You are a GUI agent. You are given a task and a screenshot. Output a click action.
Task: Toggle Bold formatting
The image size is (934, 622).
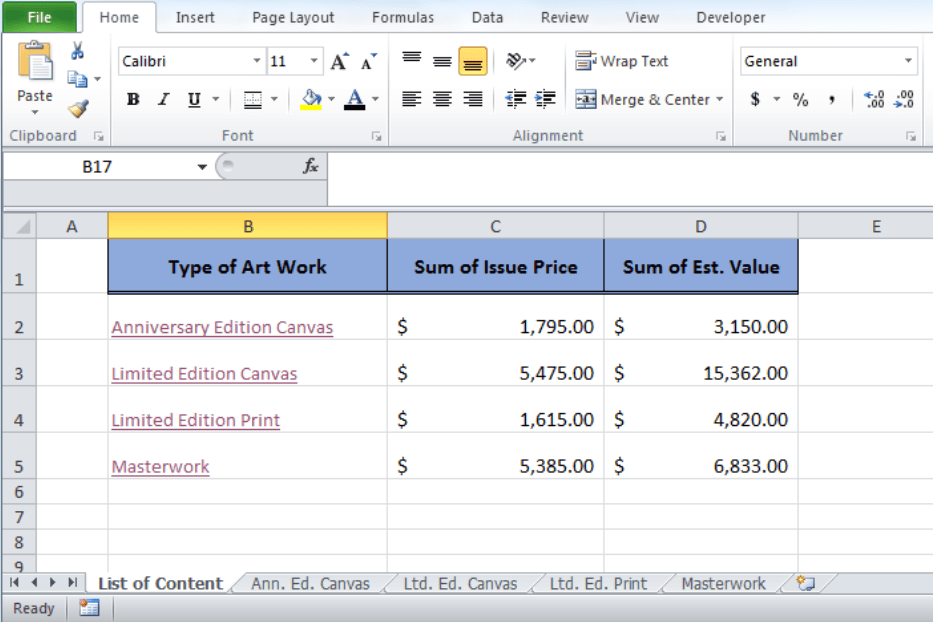[133, 99]
